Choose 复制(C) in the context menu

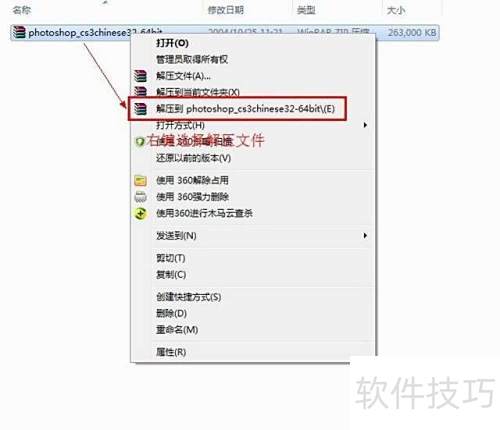tap(171, 275)
